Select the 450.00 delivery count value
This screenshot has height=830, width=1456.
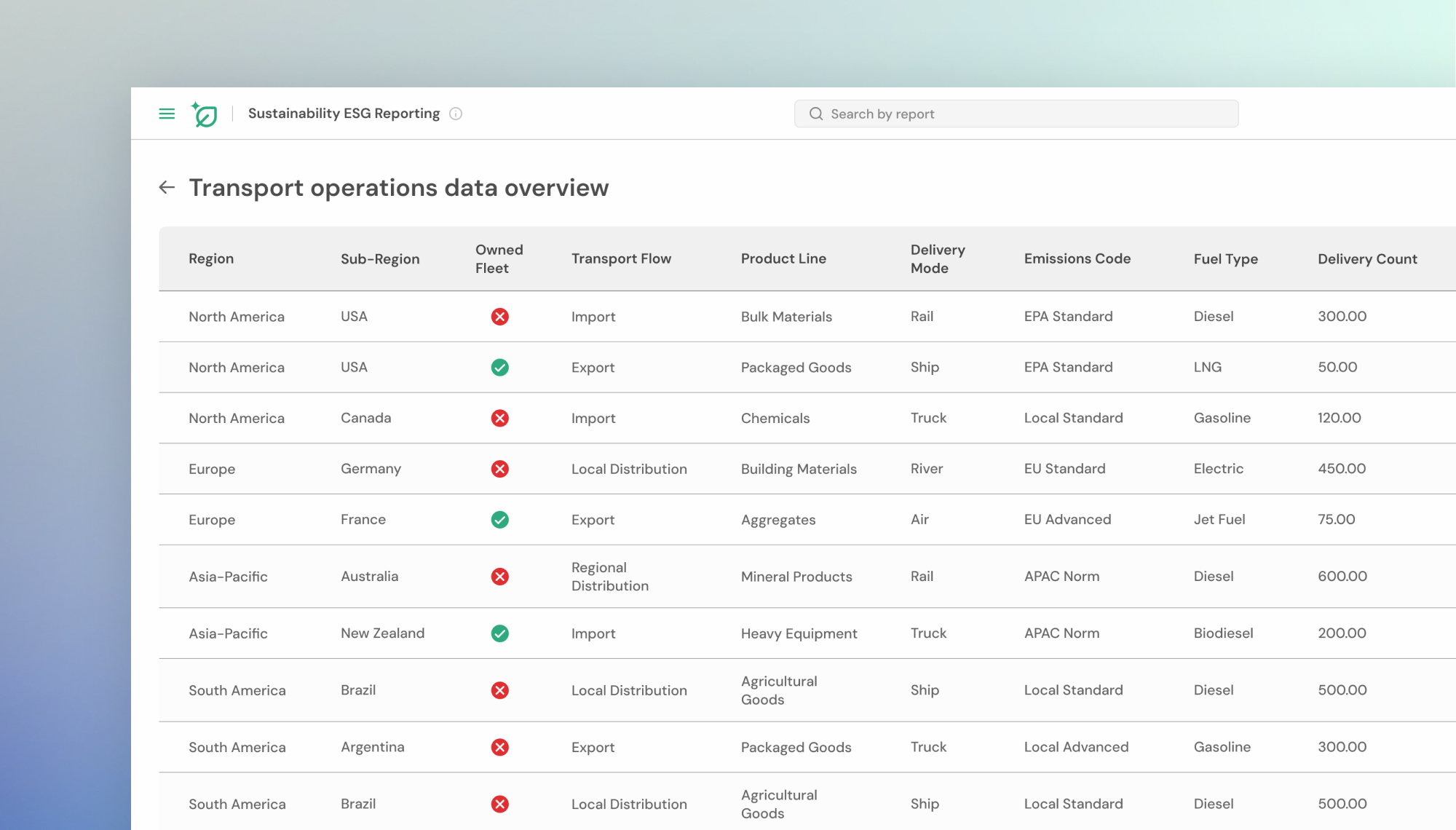[1342, 469]
